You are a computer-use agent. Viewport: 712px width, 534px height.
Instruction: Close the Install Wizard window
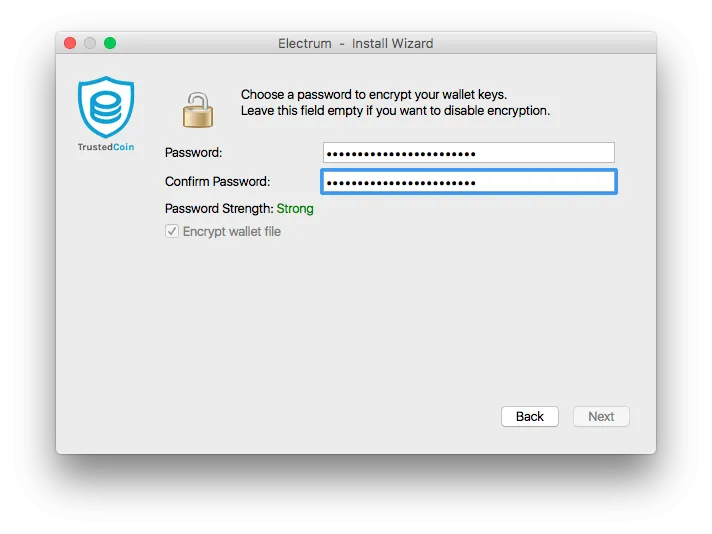tap(70, 43)
